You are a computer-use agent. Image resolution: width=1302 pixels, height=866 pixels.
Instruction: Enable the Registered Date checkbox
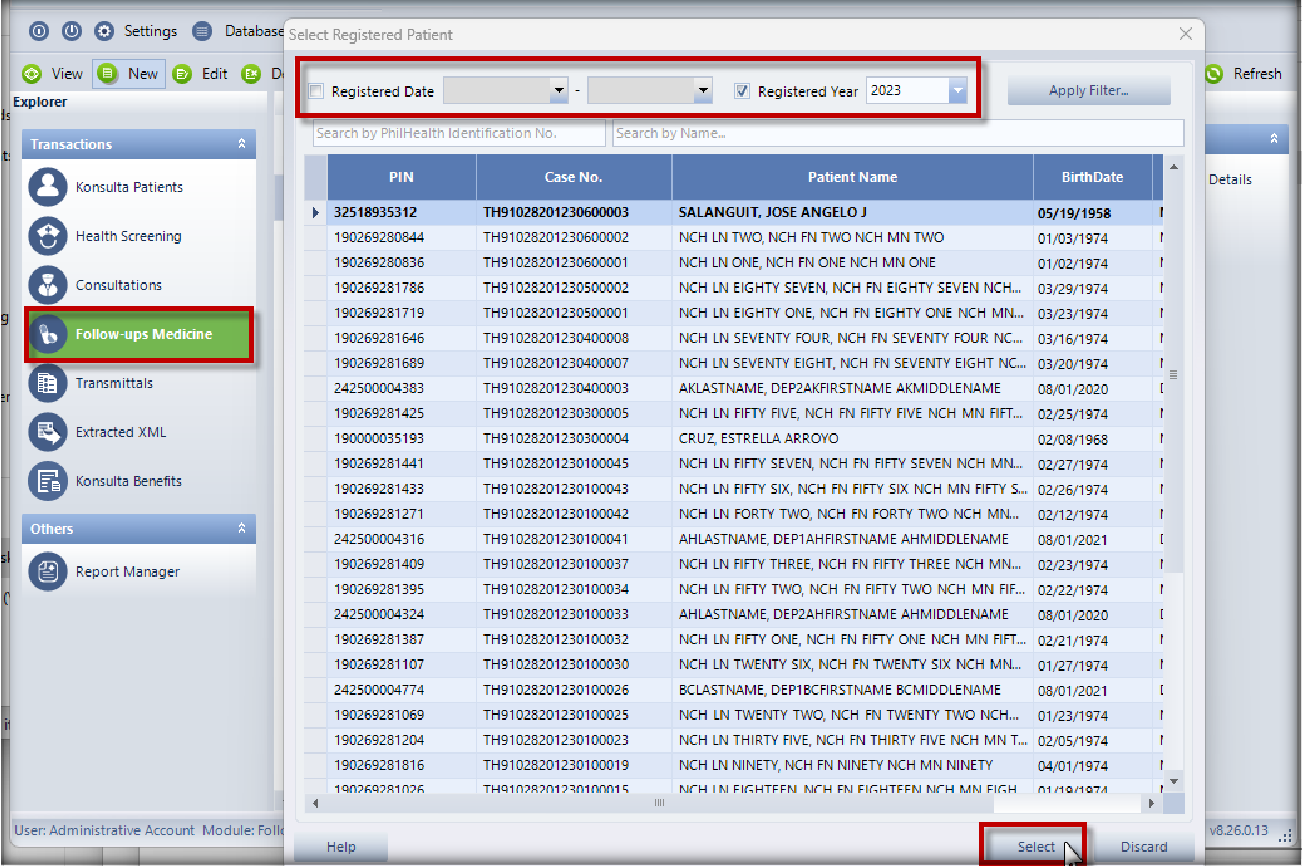click(x=316, y=91)
